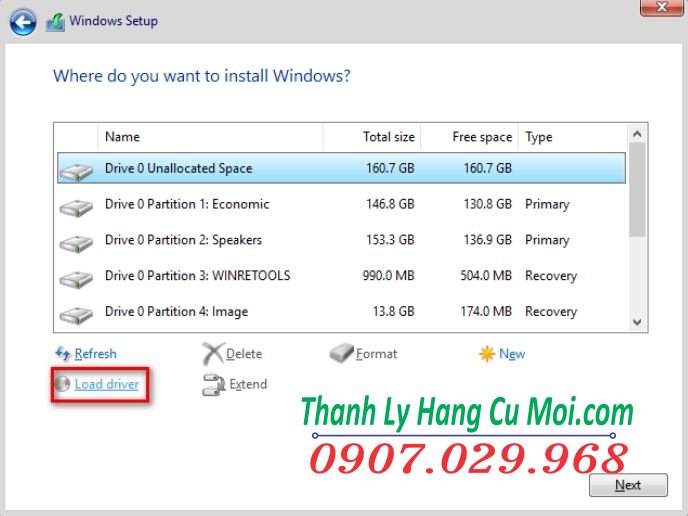The image size is (688, 516).
Task: Select Drive 0 Partition 2: Speakers
Action: (341, 240)
